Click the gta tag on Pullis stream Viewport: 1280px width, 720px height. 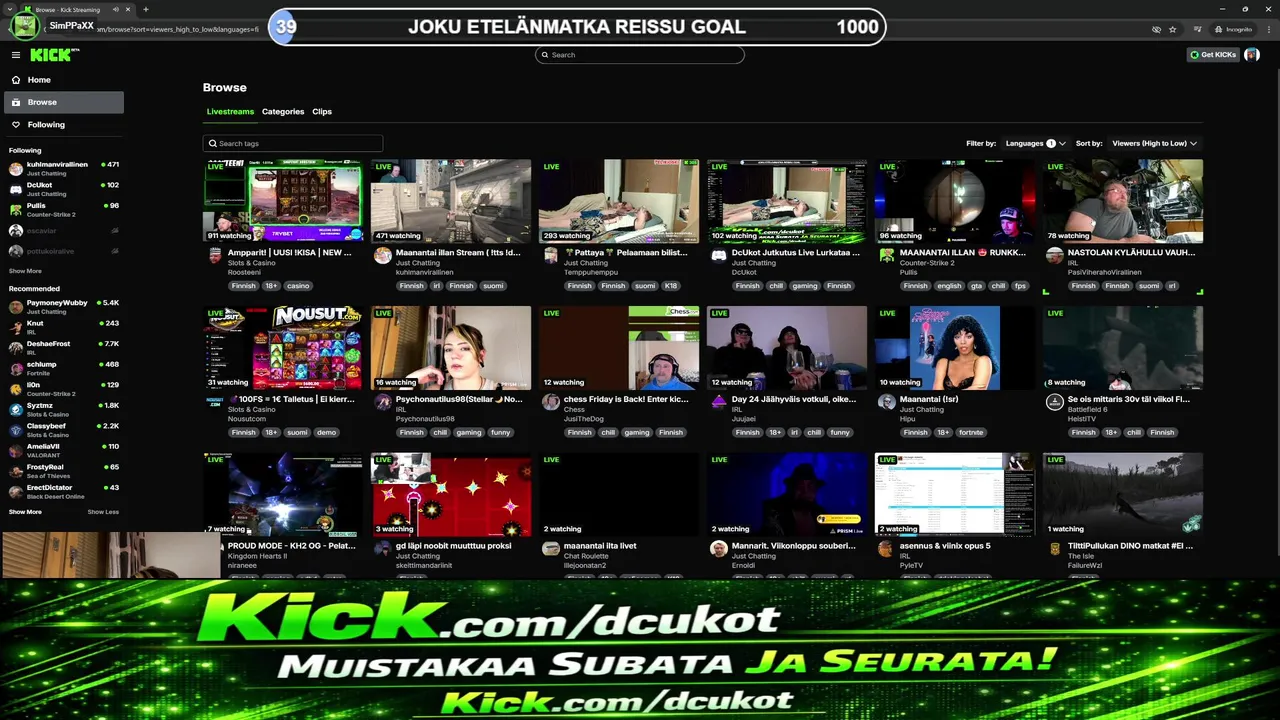[x=976, y=286]
